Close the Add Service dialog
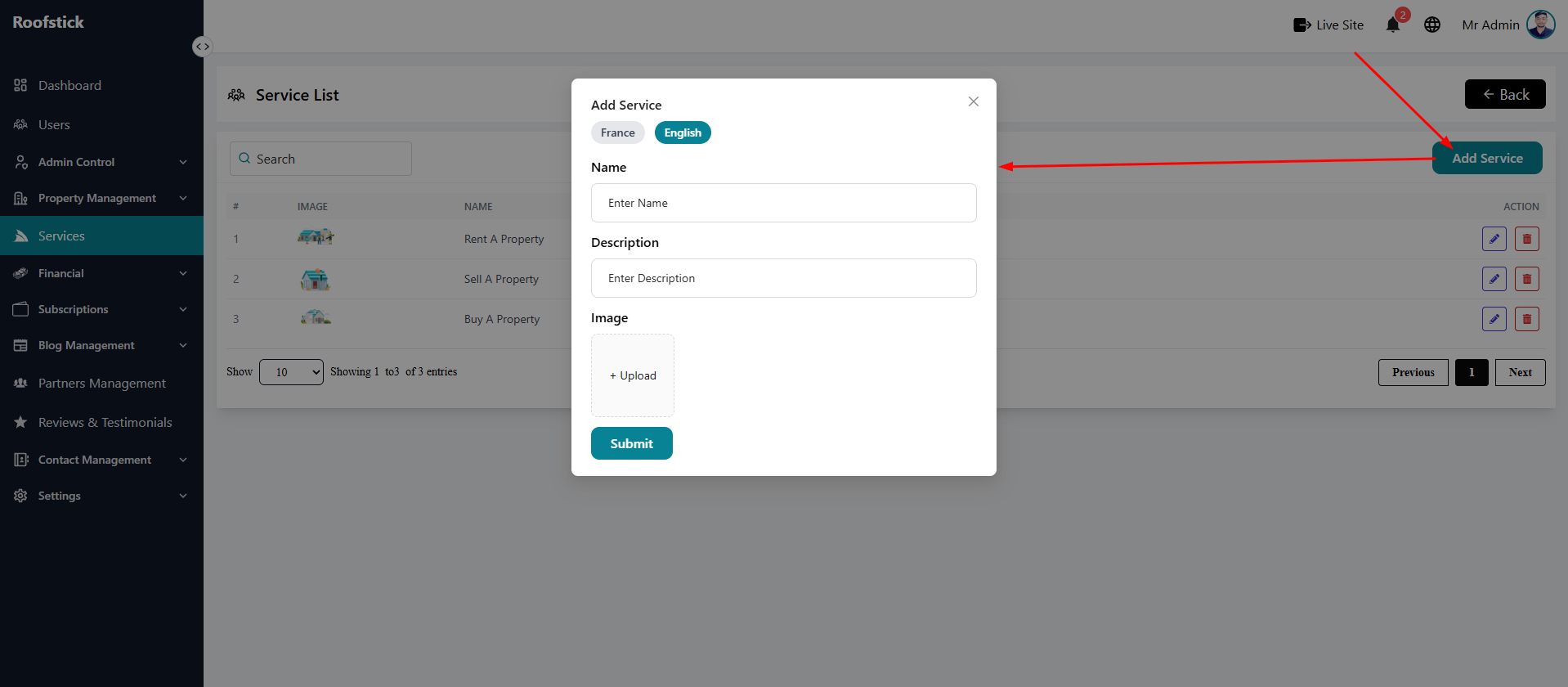The height and width of the screenshot is (687, 1568). (973, 101)
